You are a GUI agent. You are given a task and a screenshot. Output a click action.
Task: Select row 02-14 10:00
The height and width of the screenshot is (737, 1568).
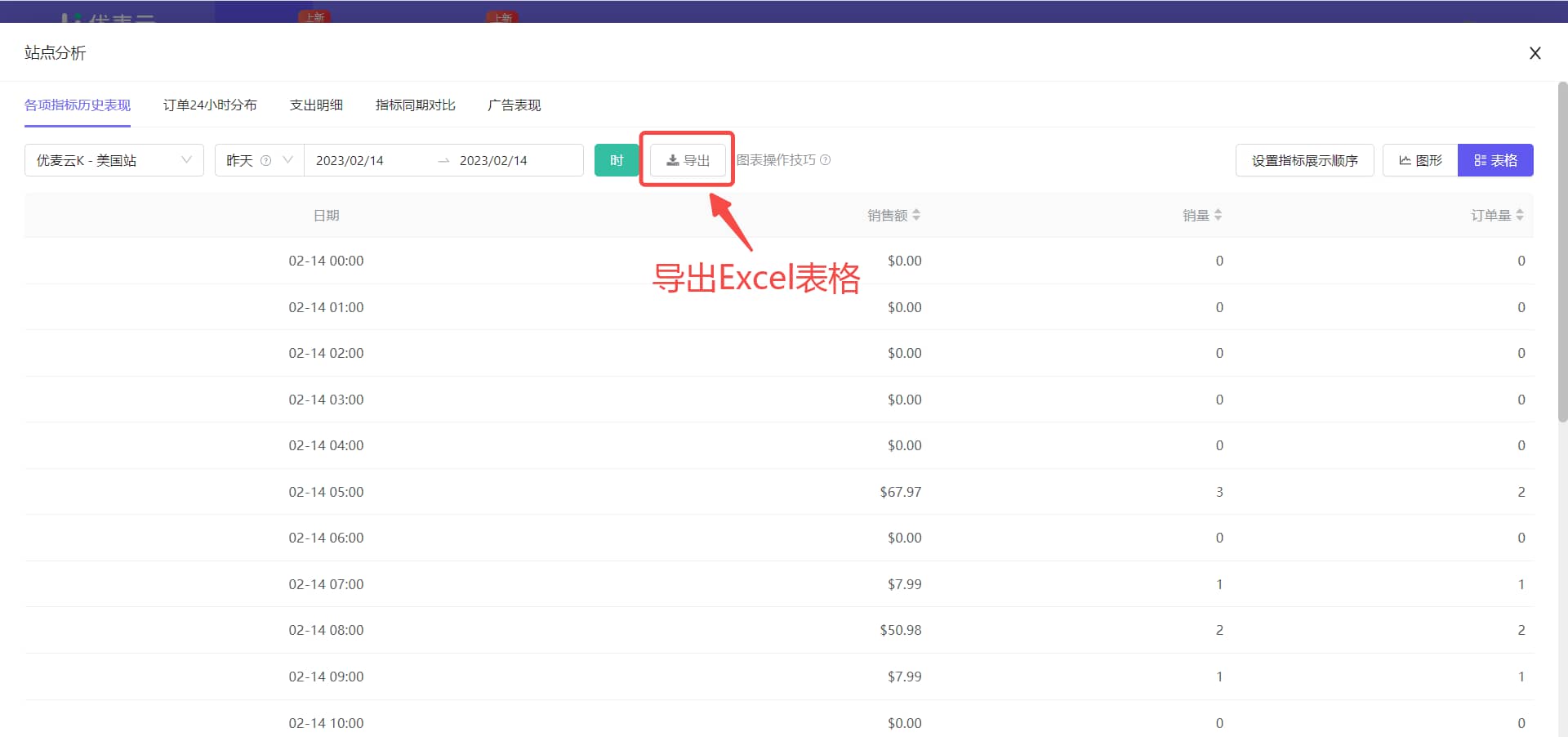tap(779, 719)
